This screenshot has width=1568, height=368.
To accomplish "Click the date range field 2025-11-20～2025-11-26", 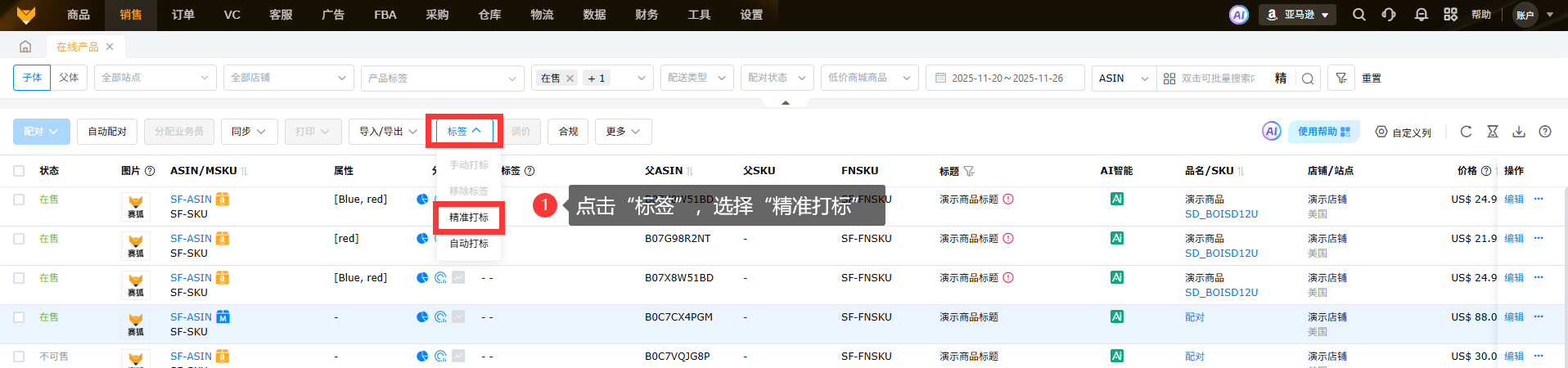I will 1006,79.
